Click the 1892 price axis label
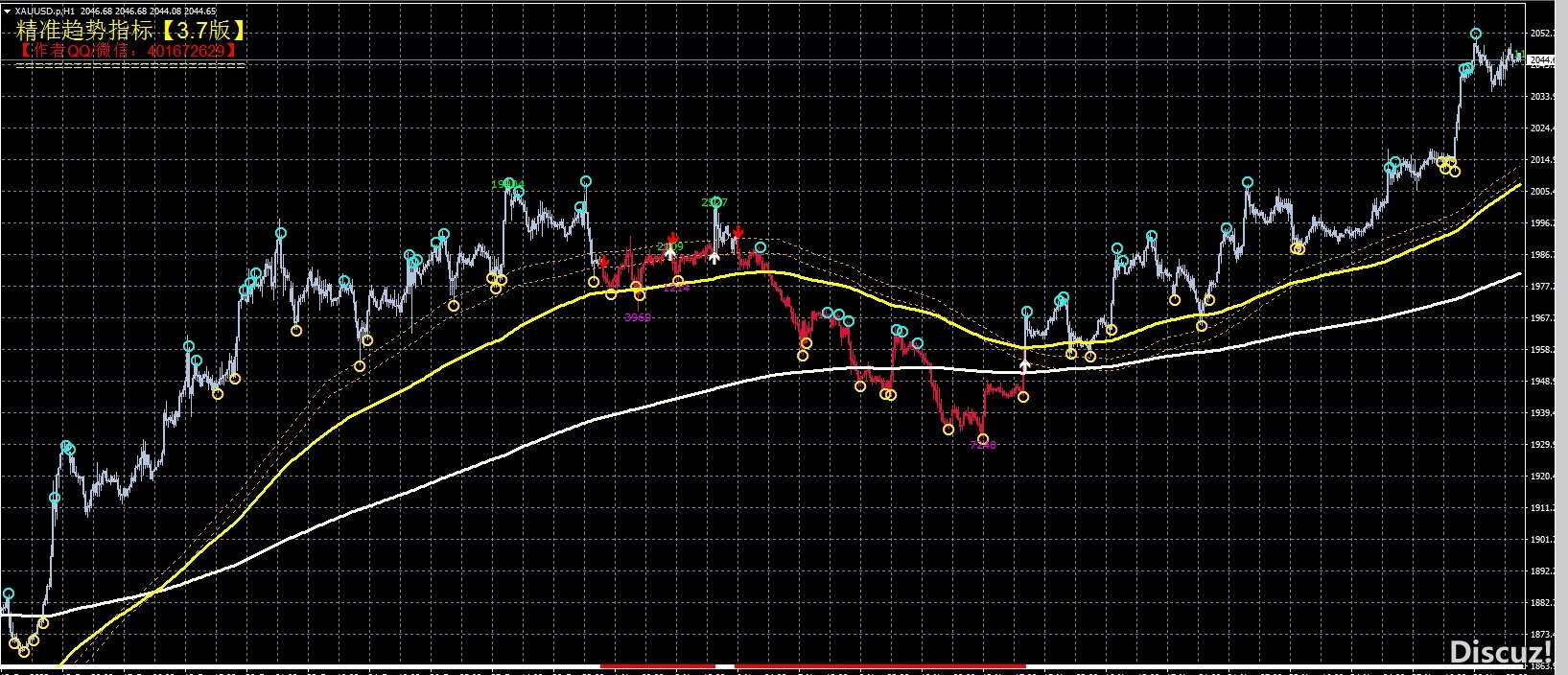This screenshot has width=1568, height=675. click(x=1541, y=571)
